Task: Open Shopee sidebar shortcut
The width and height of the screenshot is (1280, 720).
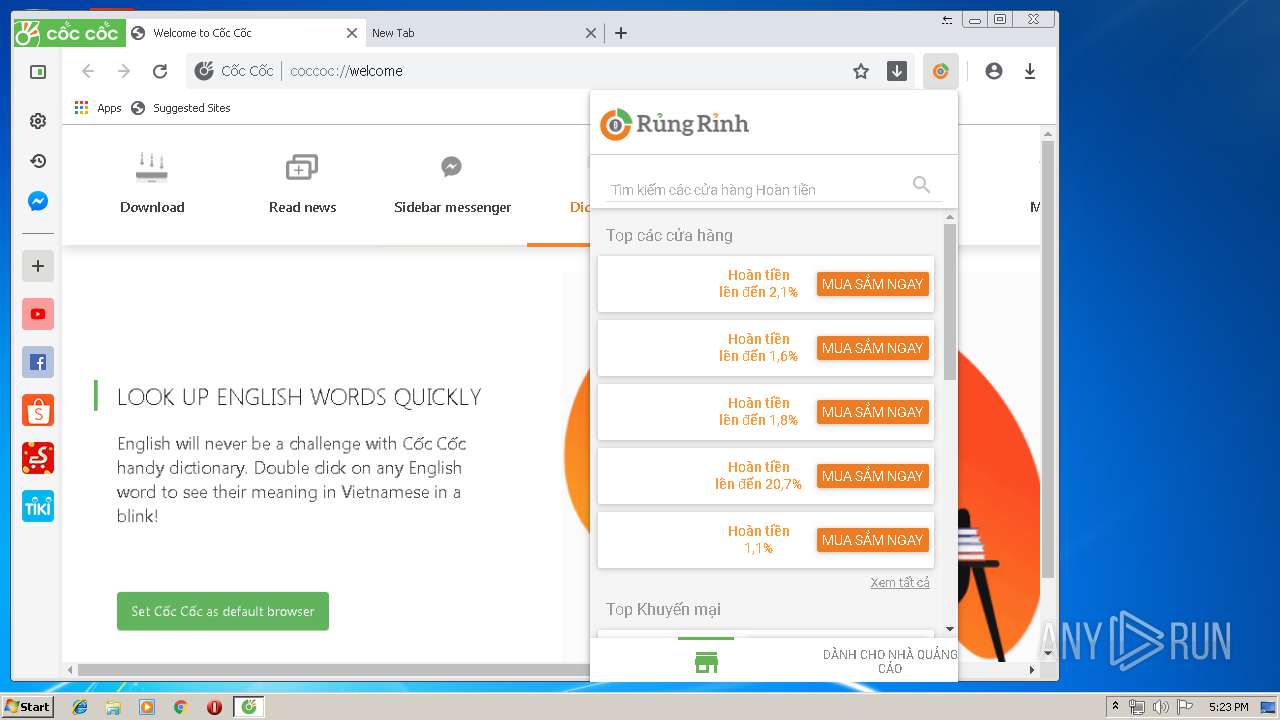Action: [x=38, y=410]
